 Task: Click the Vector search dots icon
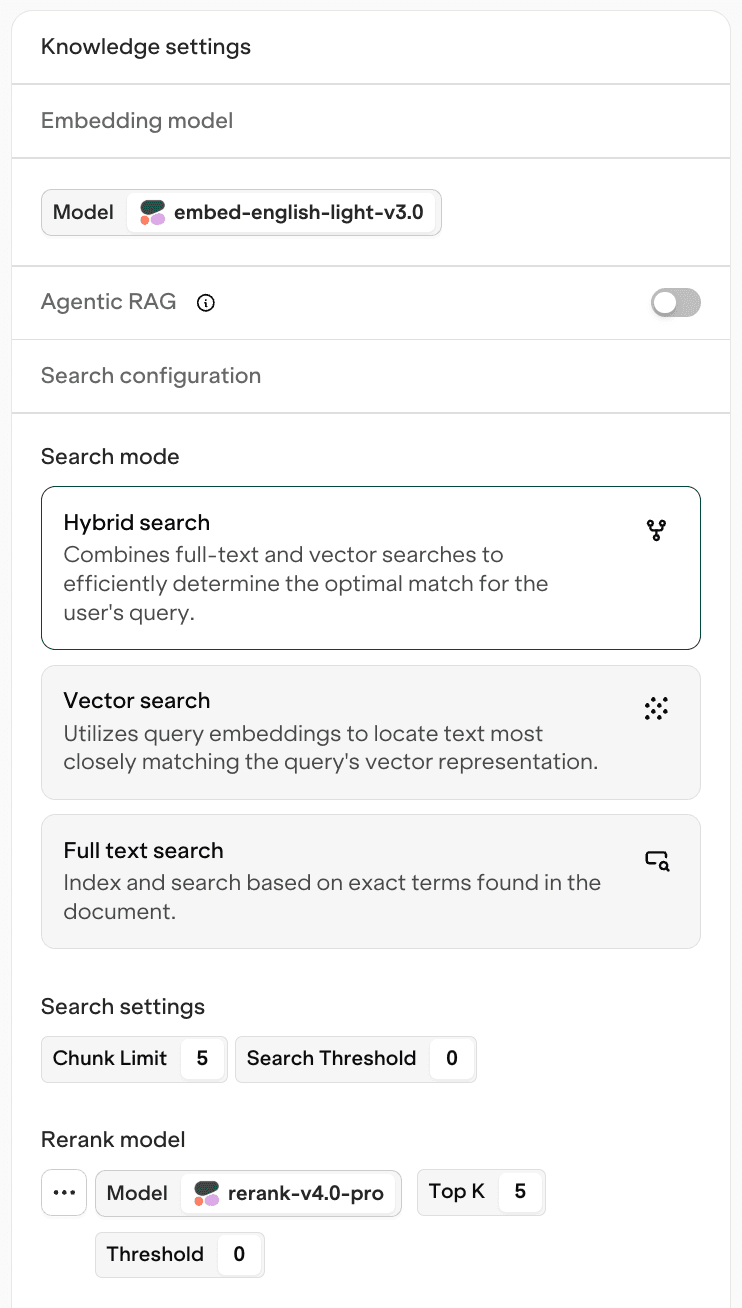tap(656, 709)
